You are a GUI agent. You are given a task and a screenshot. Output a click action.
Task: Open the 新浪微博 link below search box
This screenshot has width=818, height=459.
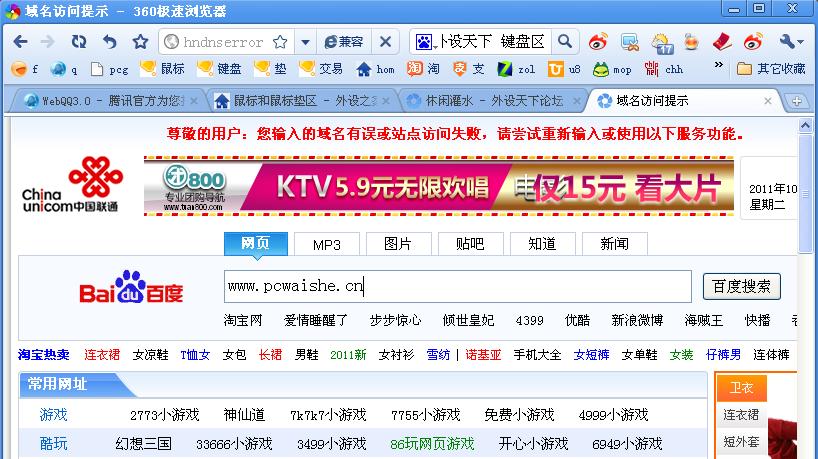click(637, 320)
